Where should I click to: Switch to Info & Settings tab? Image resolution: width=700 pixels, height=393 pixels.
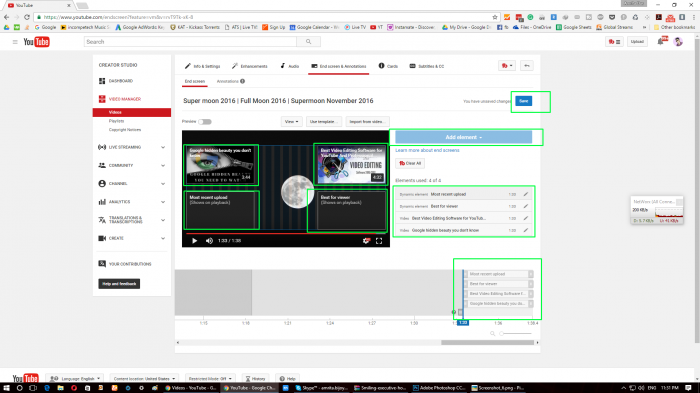(x=203, y=66)
